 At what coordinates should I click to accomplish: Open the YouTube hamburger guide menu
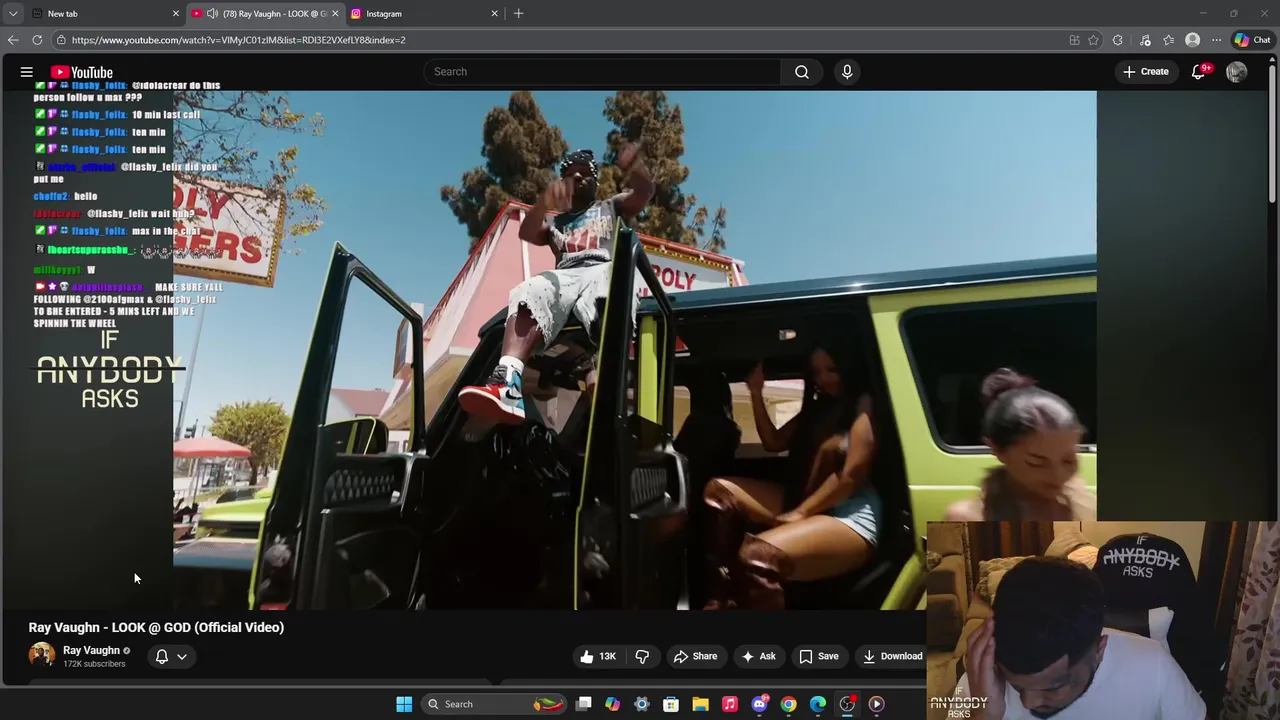[27, 72]
